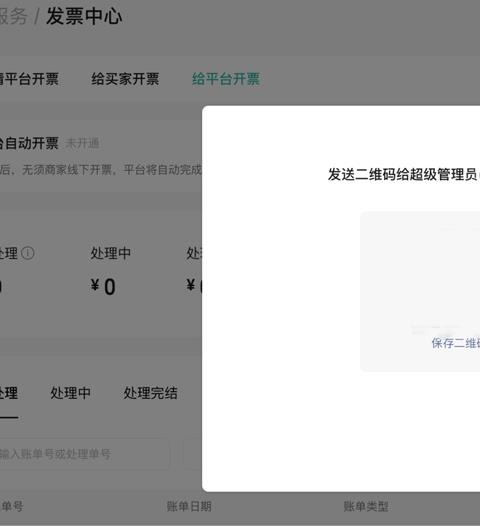Switch to the leftmost 平台开票 tab
This screenshot has height=526, width=480.
[29, 79]
